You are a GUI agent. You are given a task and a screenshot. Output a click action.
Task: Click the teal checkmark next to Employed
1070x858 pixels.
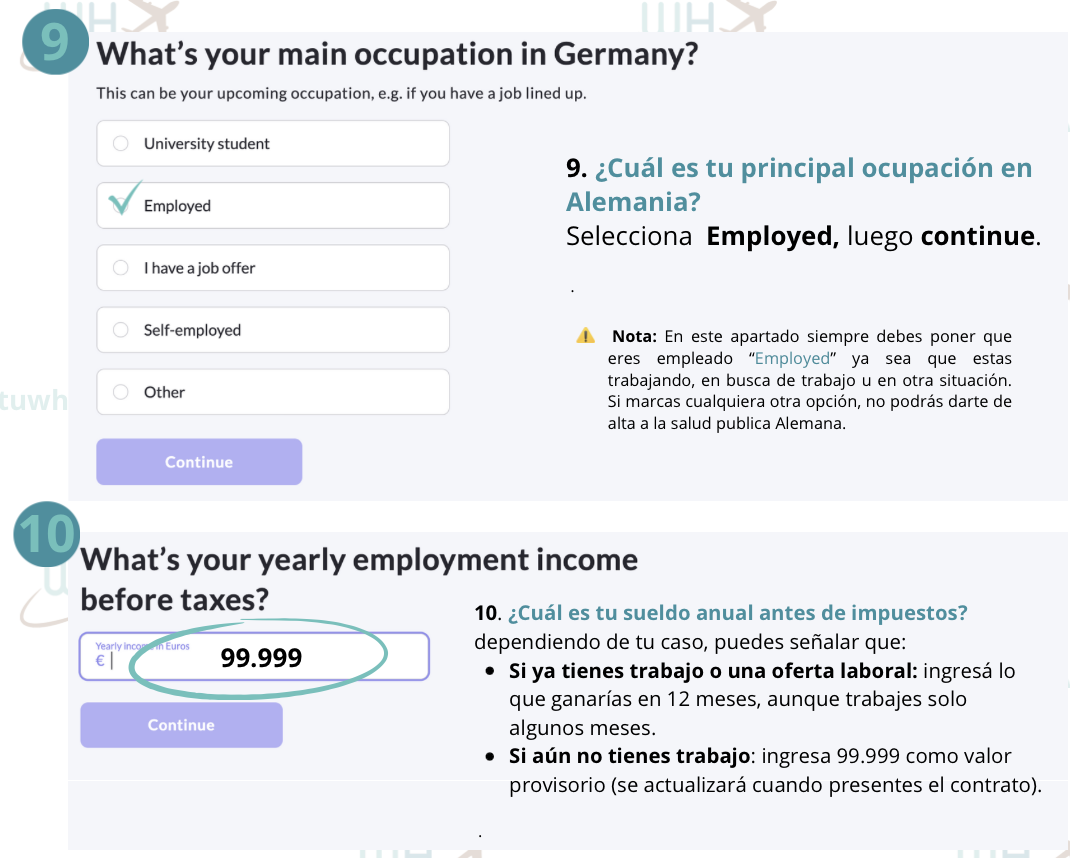point(124,199)
